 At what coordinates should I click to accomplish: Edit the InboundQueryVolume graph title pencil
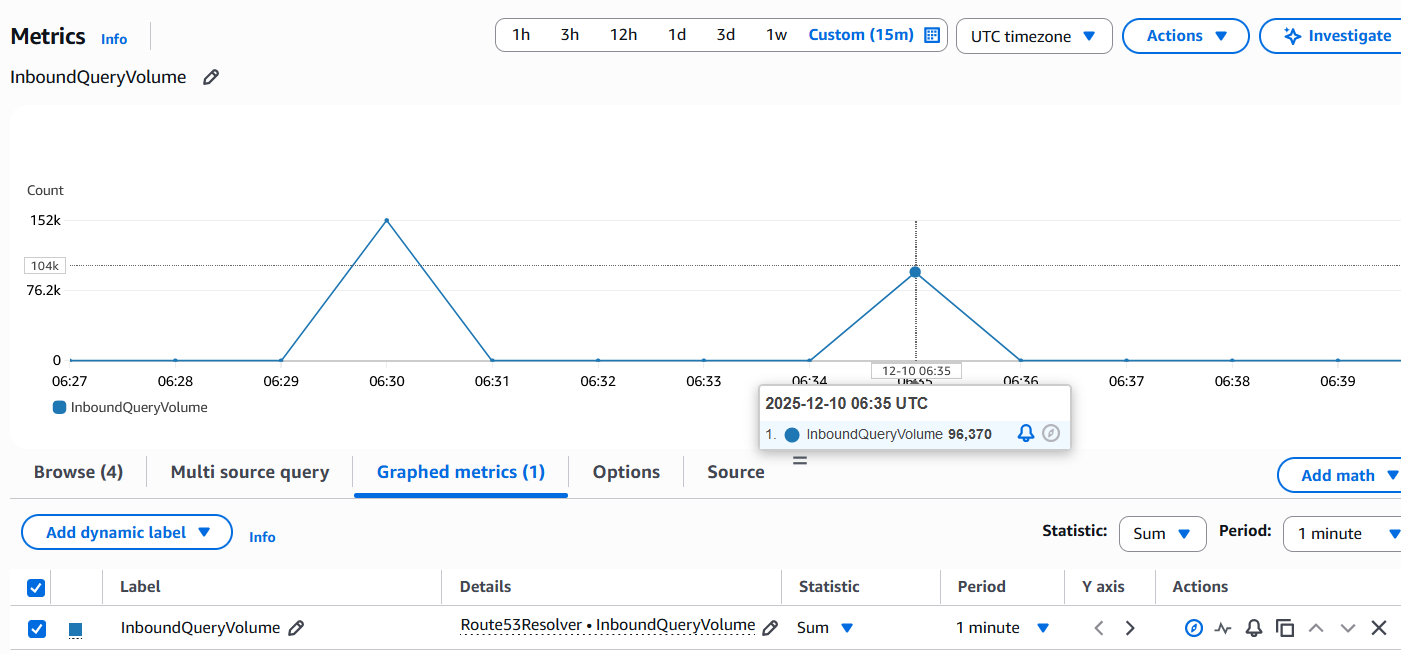211,77
